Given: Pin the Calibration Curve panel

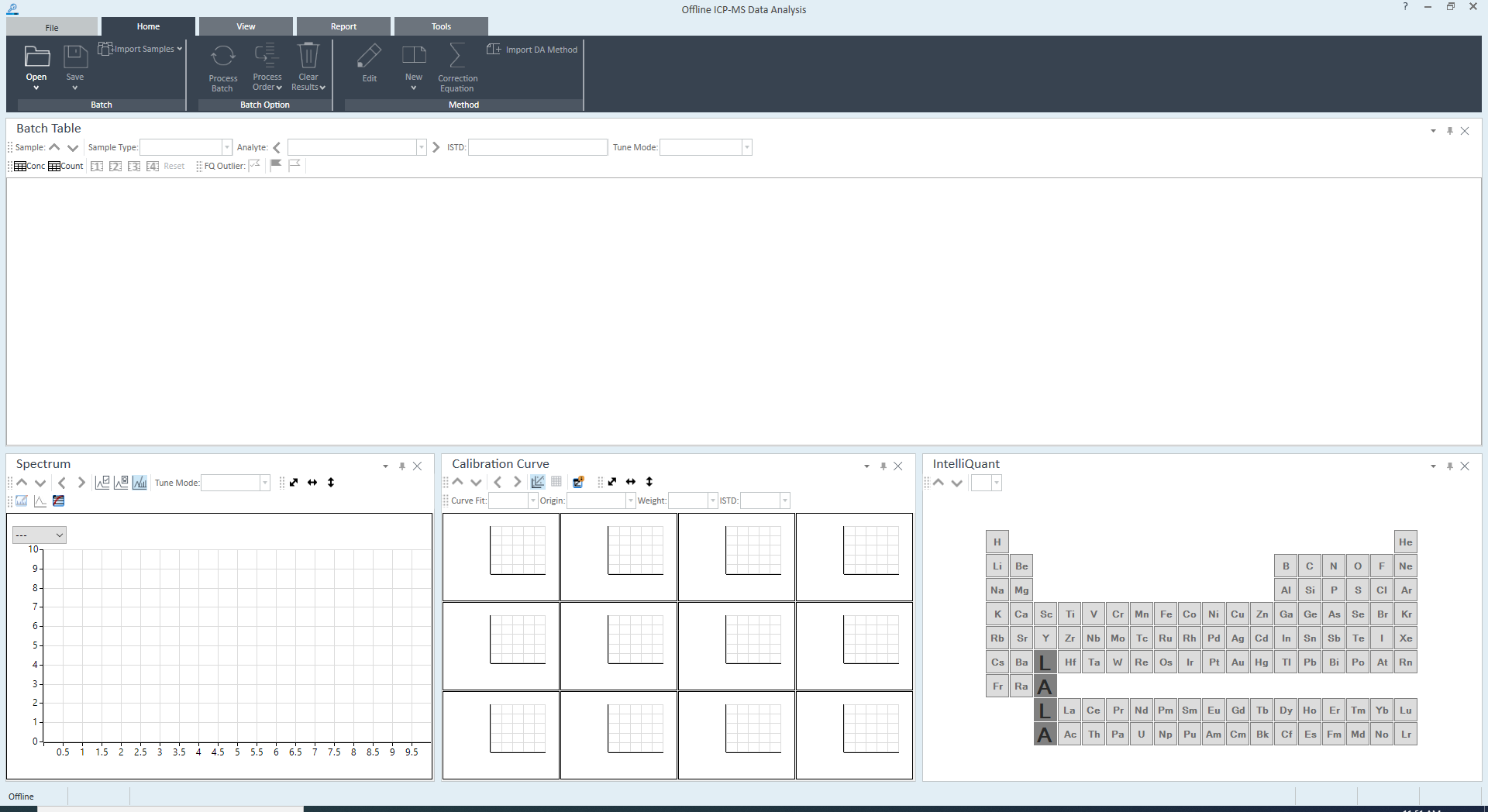Looking at the screenshot, I should (x=883, y=466).
